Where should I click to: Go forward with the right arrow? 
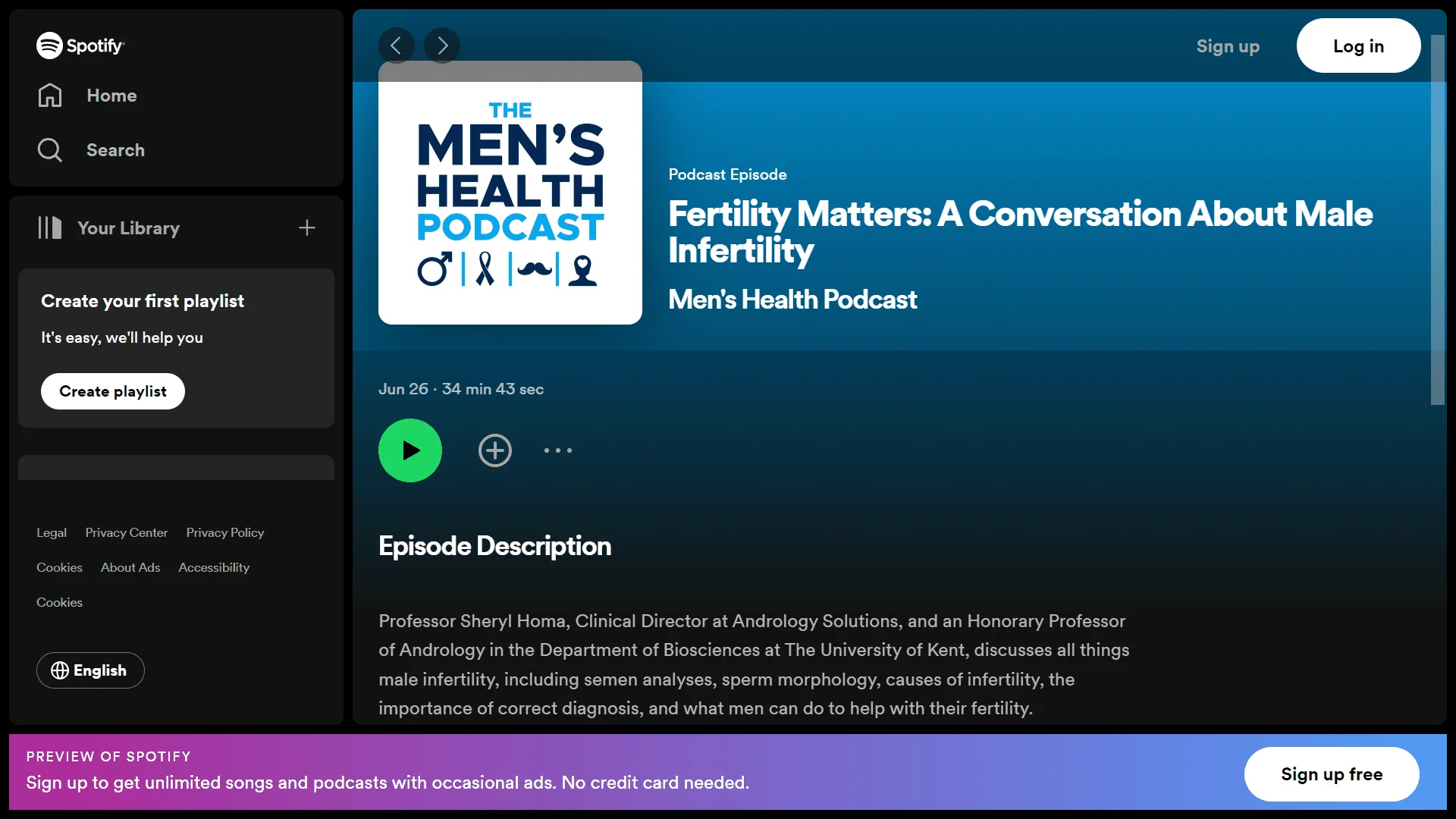[x=442, y=45]
